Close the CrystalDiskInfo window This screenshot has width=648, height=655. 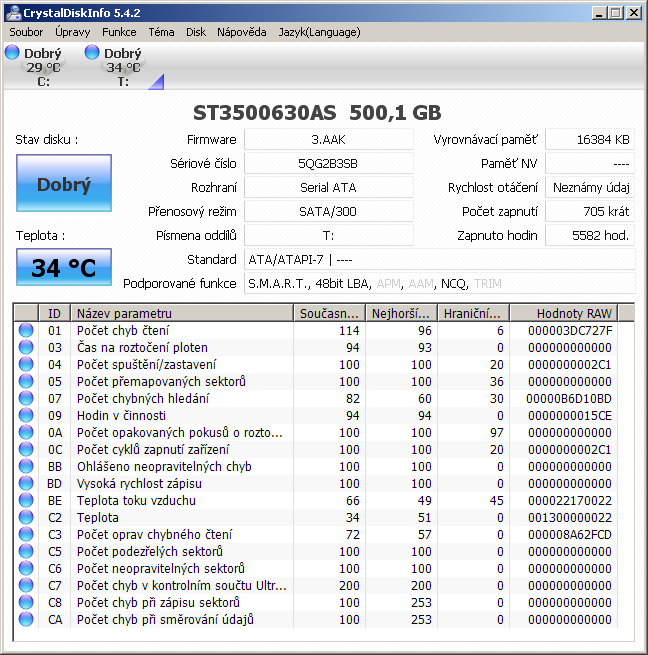pyautogui.click(x=634, y=13)
